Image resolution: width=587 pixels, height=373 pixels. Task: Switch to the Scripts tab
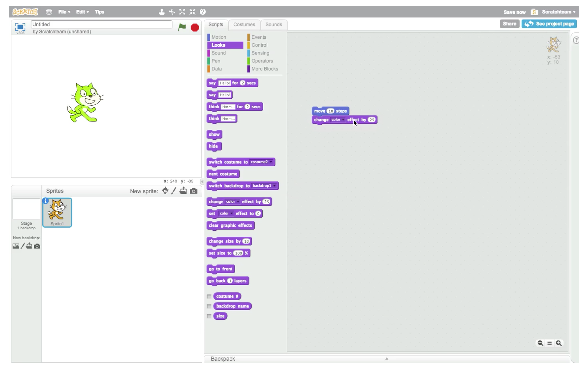[x=216, y=24]
